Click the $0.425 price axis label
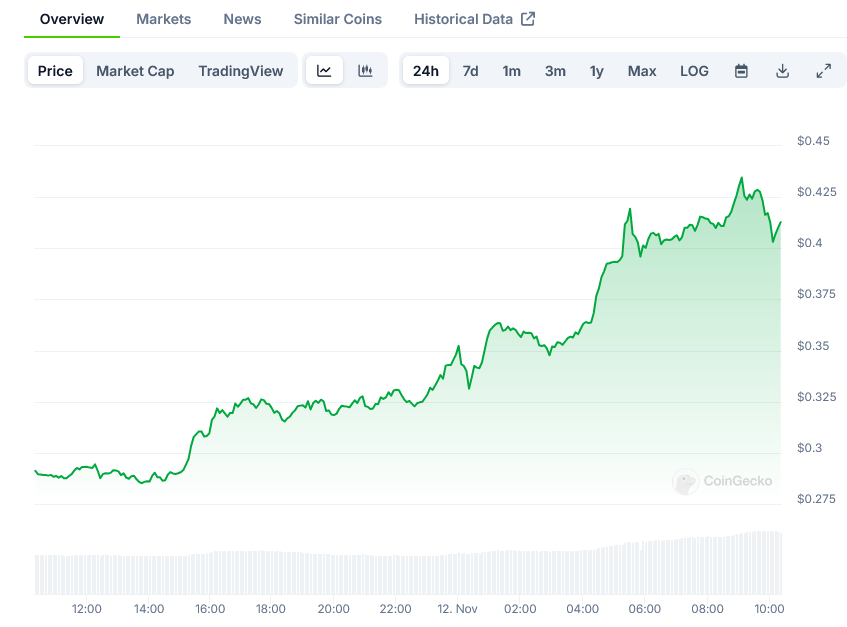The height and width of the screenshot is (627, 847). (816, 192)
